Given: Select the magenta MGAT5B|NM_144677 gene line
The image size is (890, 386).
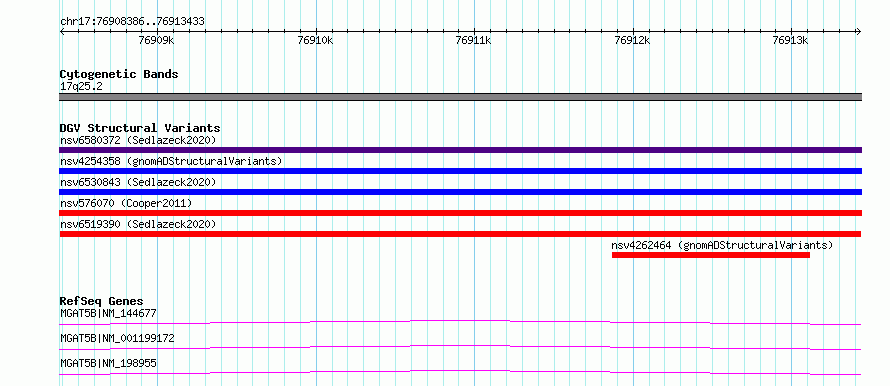Looking at the screenshot, I should point(460,322).
